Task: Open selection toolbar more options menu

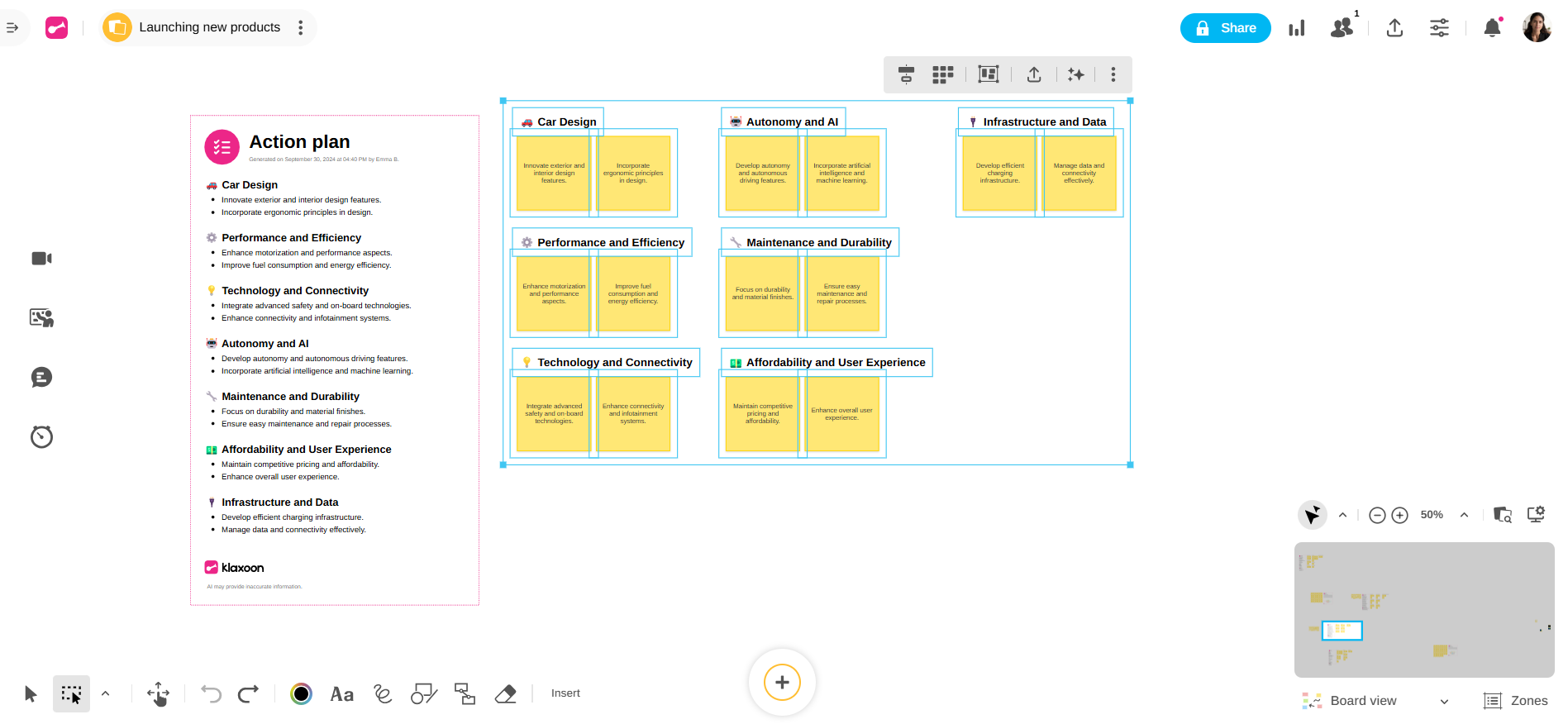Action: (x=1113, y=75)
